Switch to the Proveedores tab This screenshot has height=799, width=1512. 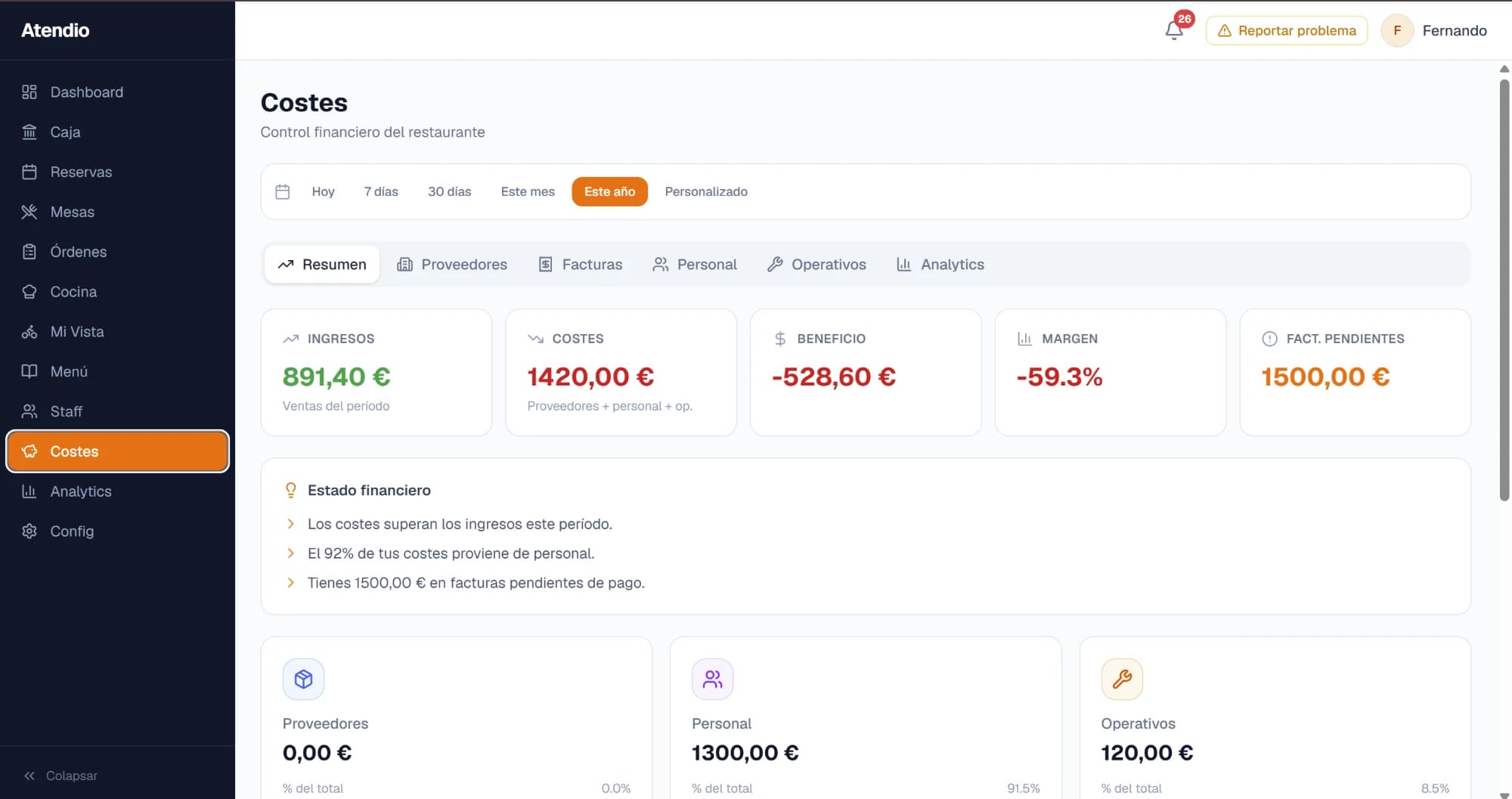click(x=452, y=265)
